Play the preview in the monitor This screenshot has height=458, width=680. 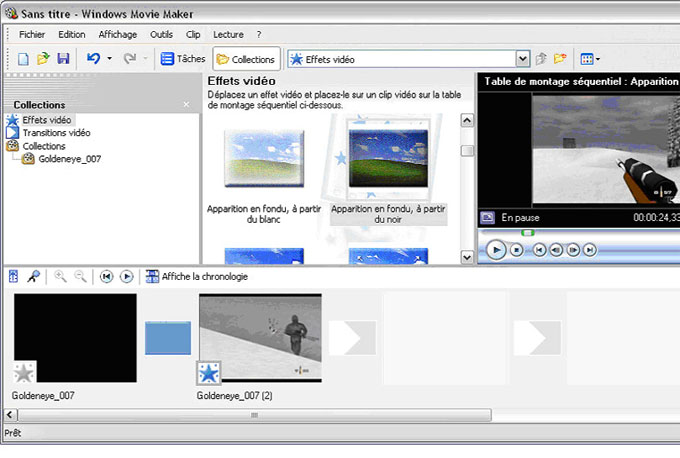[x=496, y=250]
